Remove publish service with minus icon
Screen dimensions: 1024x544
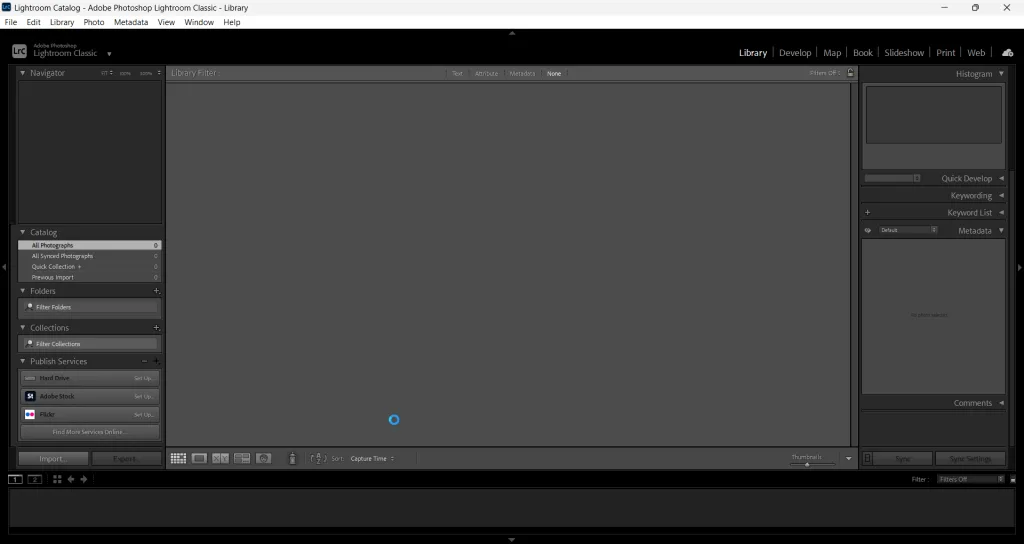[x=144, y=361]
